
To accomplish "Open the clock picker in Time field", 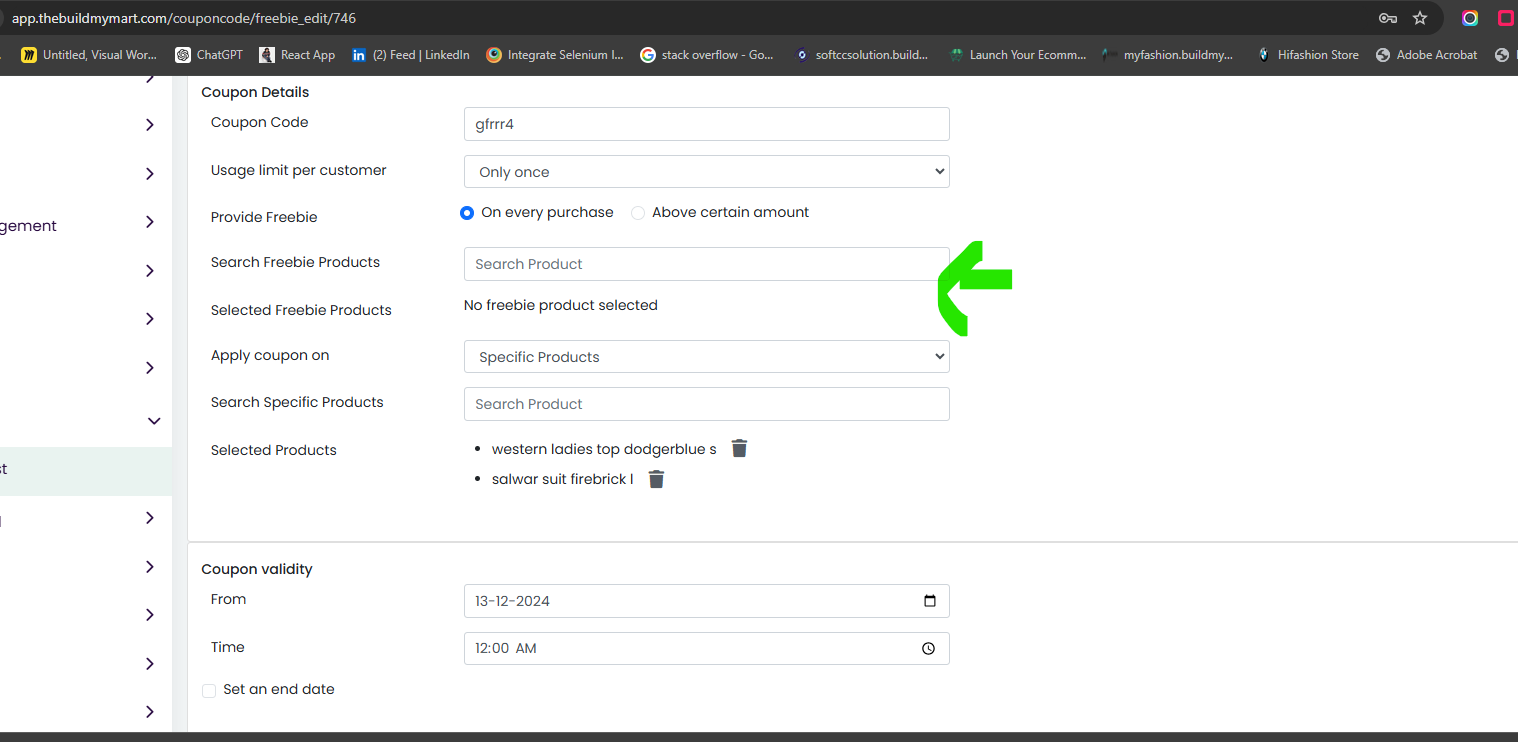I will point(929,648).
